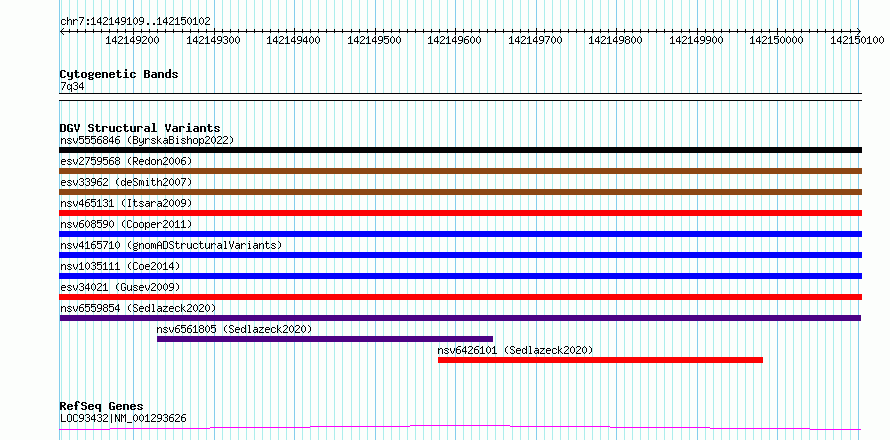Click the Cytogenetic Bands track title
890x440 pixels.
pos(119,74)
